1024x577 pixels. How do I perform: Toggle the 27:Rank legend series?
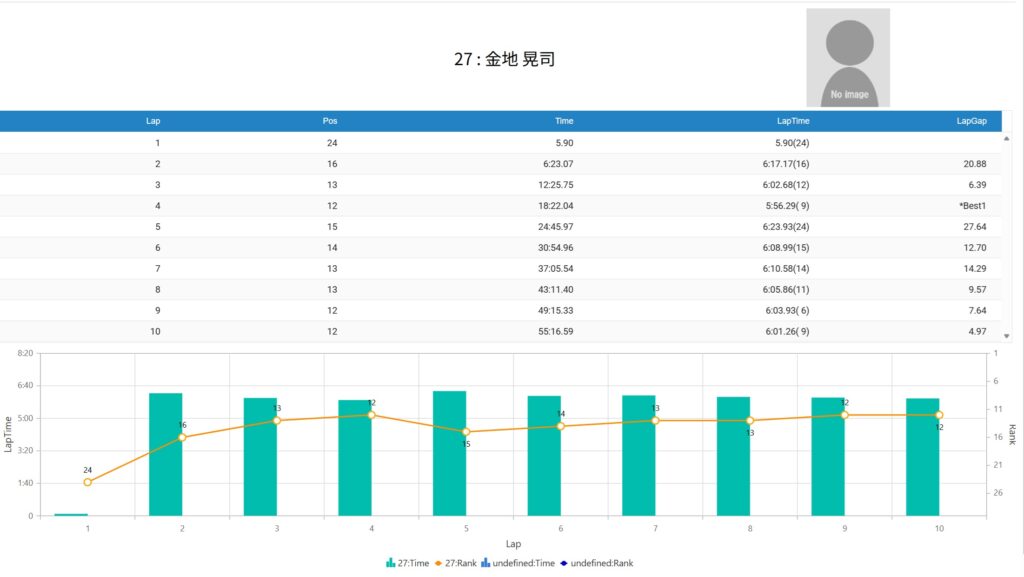(x=456, y=563)
